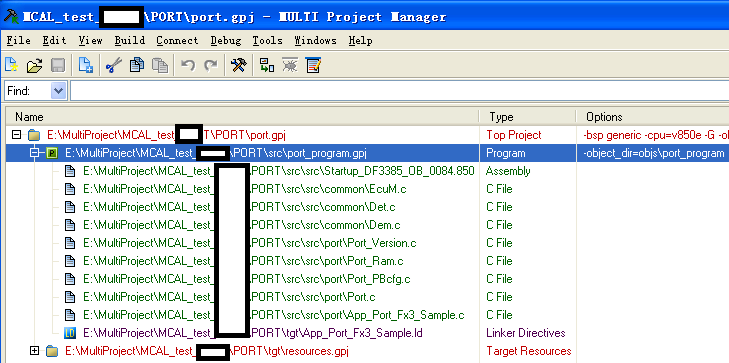Open the View menu

pyautogui.click(x=90, y=41)
